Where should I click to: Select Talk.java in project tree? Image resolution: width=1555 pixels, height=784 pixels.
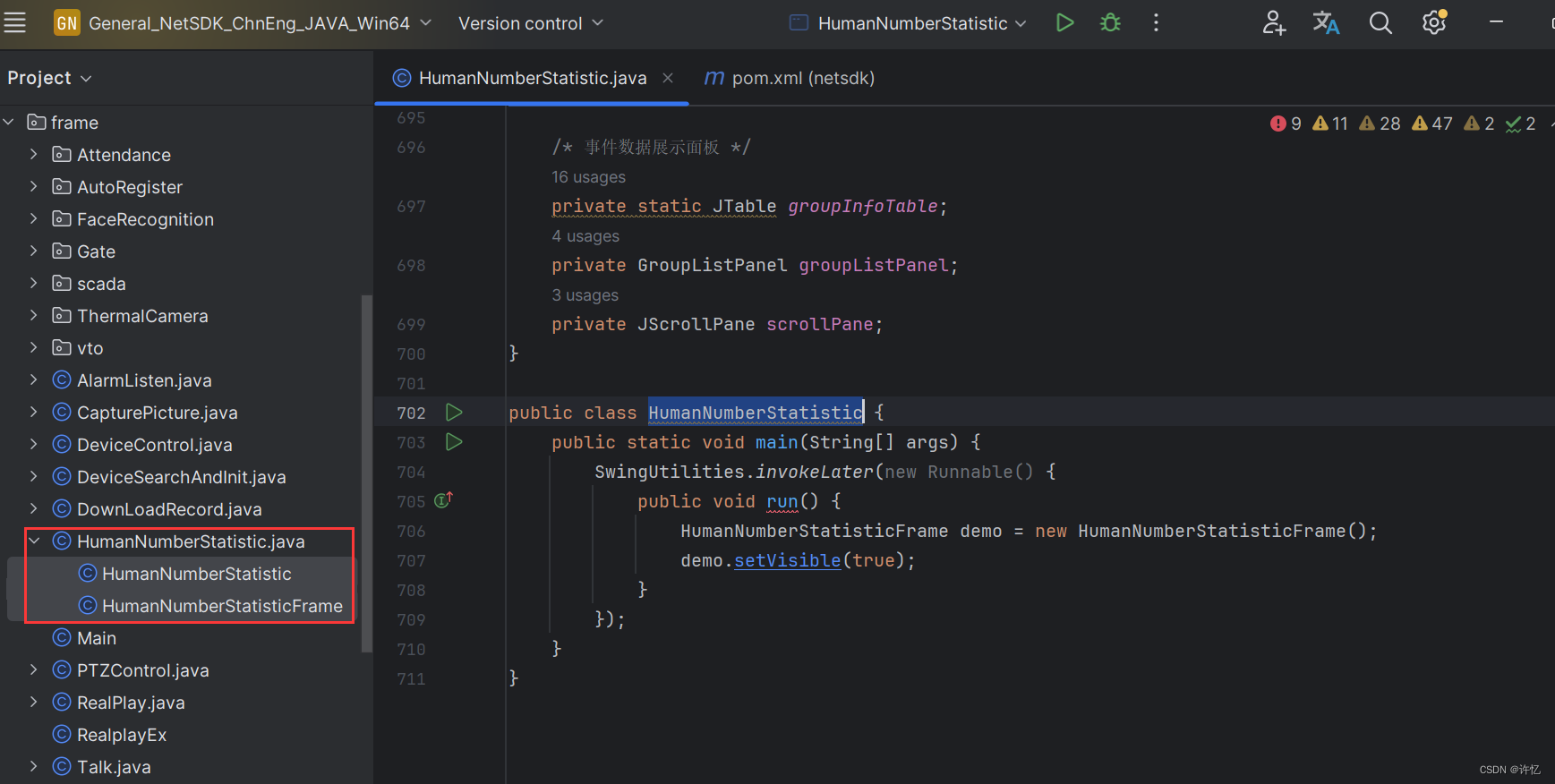click(114, 767)
